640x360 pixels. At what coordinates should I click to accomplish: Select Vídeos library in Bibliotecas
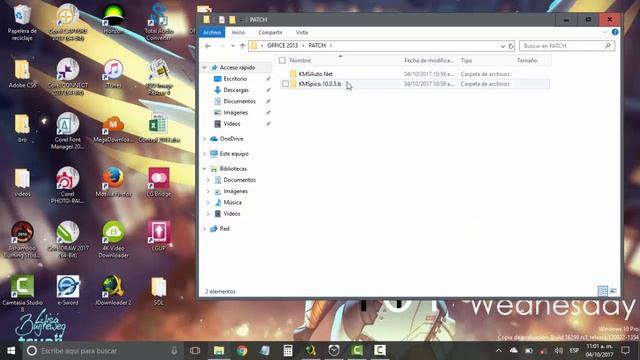[231, 213]
